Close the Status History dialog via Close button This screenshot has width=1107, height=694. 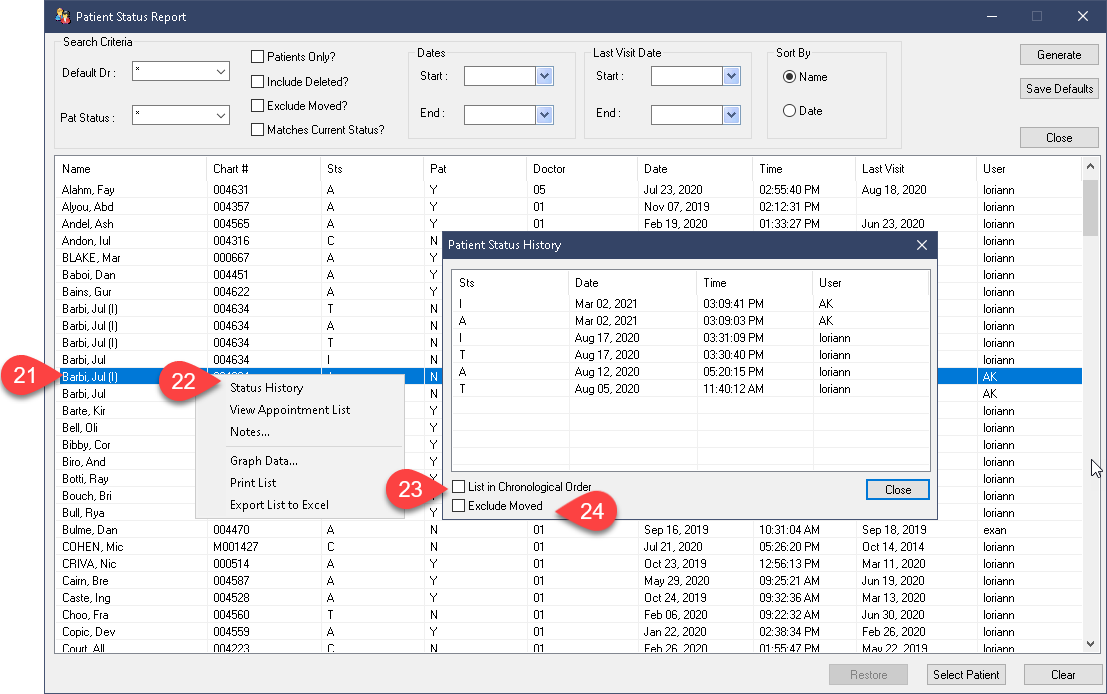tap(897, 489)
